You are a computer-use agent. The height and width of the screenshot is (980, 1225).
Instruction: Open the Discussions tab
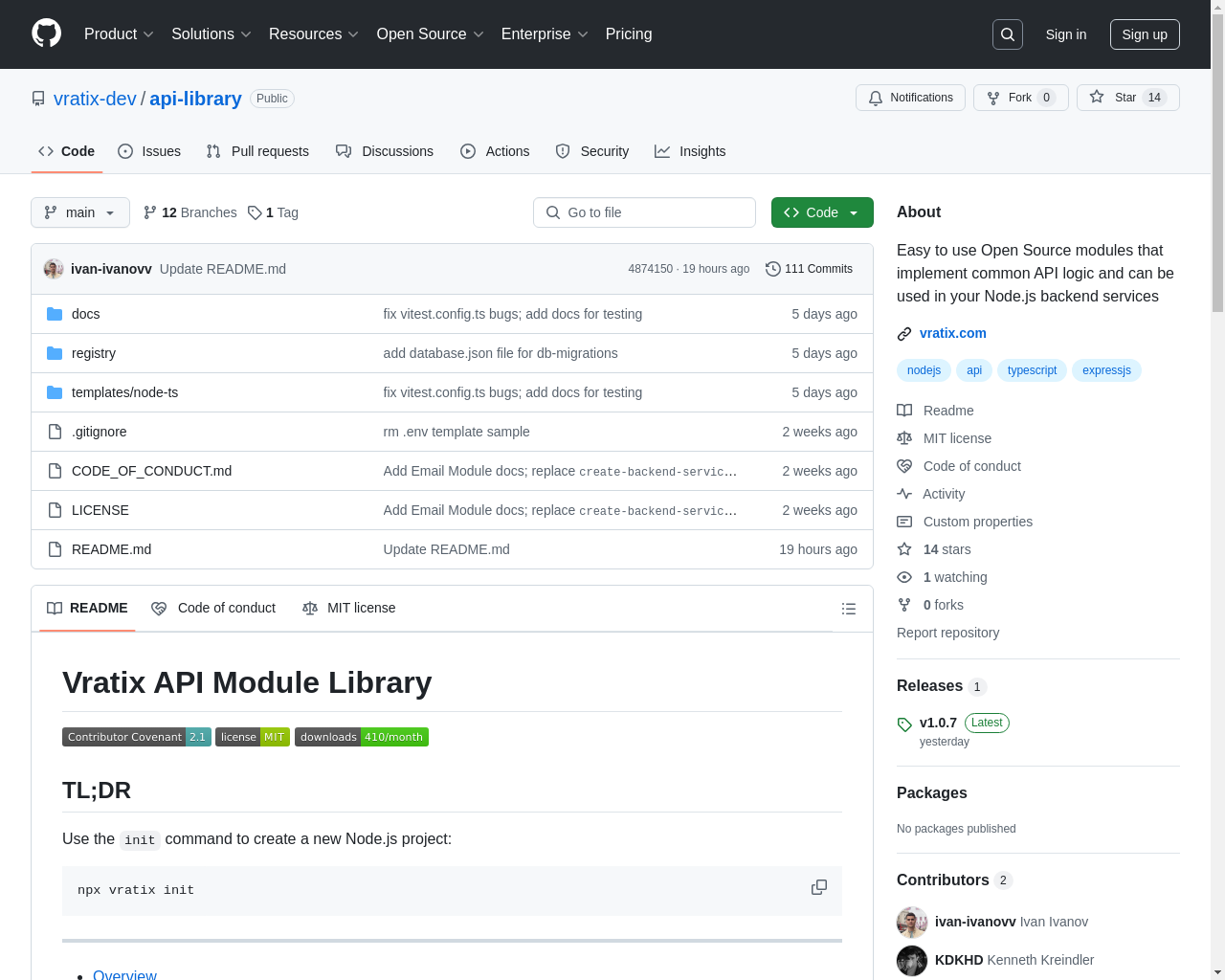point(385,151)
